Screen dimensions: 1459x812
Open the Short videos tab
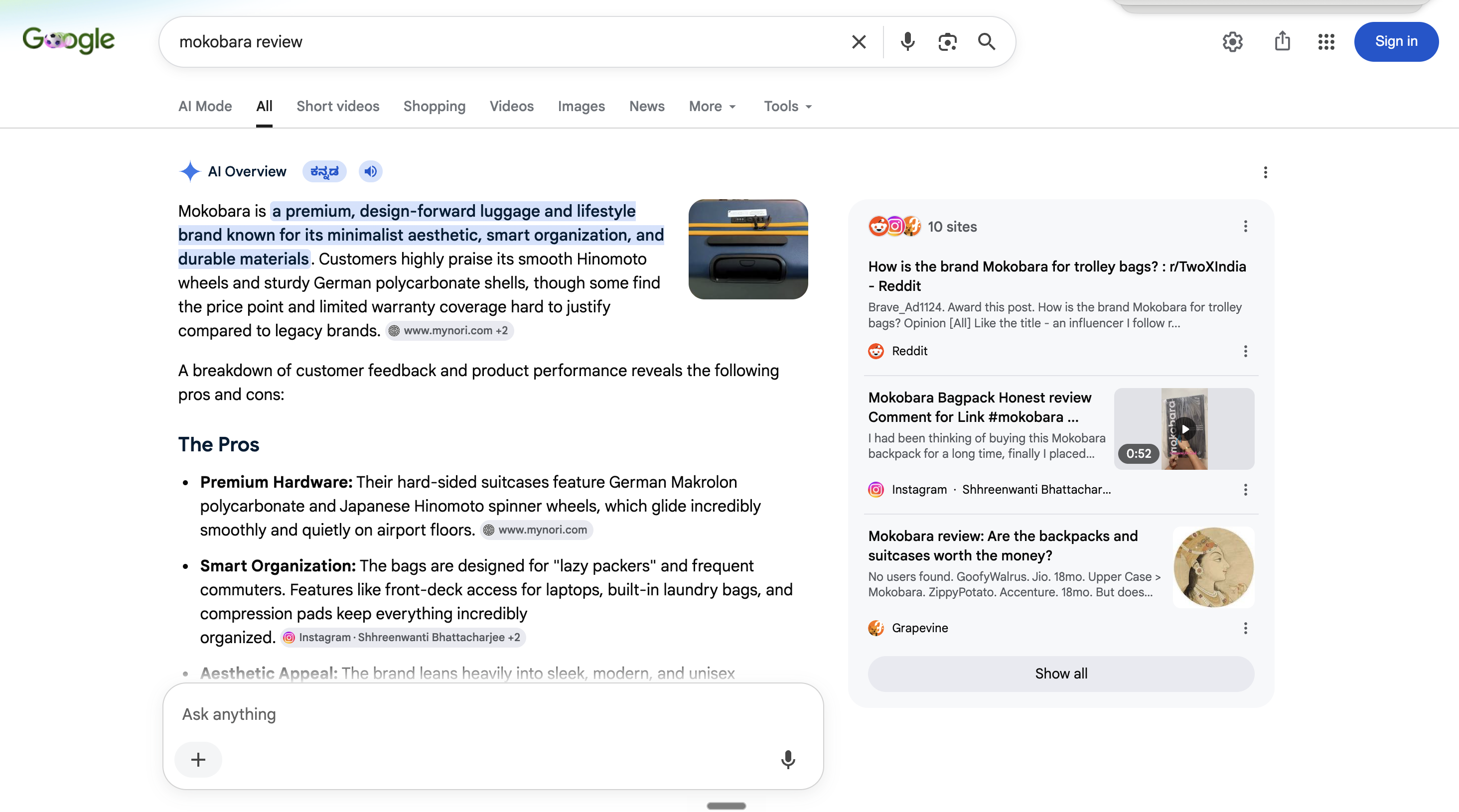pos(337,107)
